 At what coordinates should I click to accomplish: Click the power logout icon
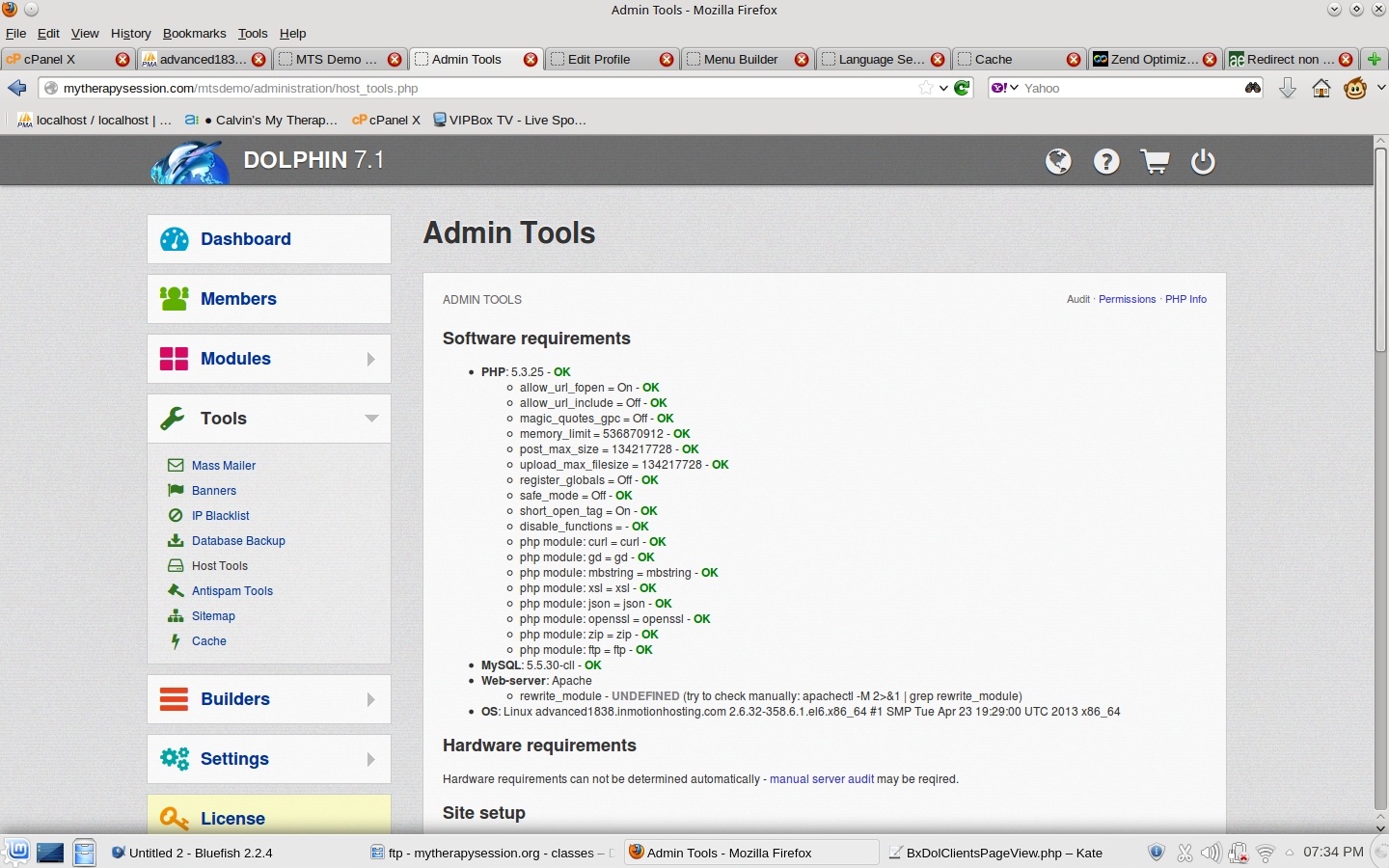[1203, 161]
